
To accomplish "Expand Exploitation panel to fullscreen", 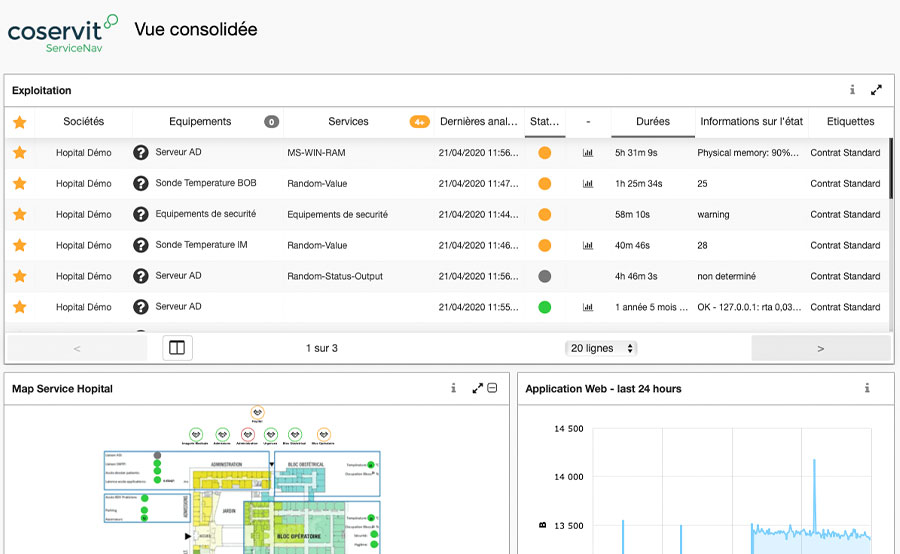I will coord(876,90).
